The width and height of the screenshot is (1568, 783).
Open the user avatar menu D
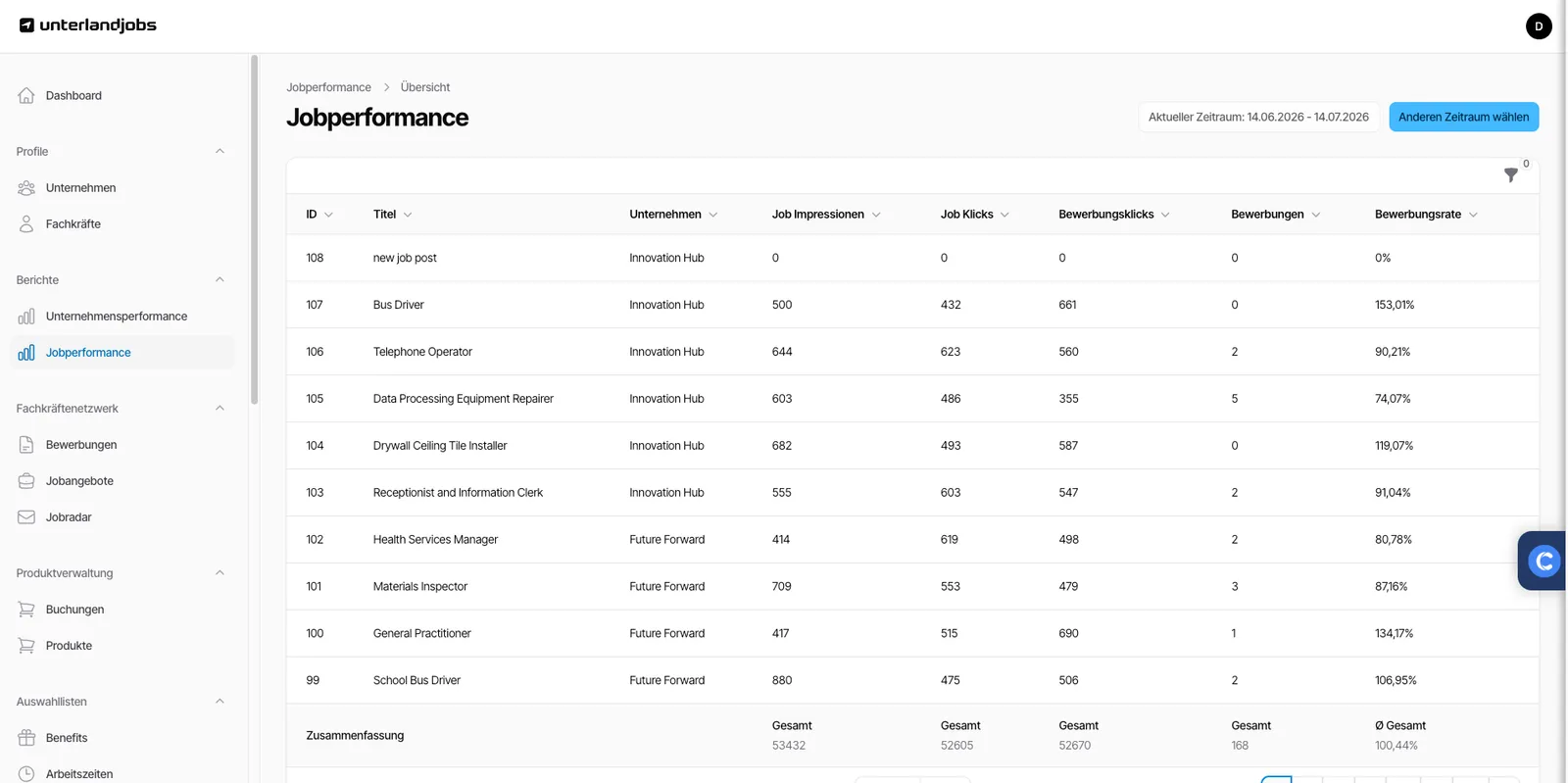click(1539, 26)
